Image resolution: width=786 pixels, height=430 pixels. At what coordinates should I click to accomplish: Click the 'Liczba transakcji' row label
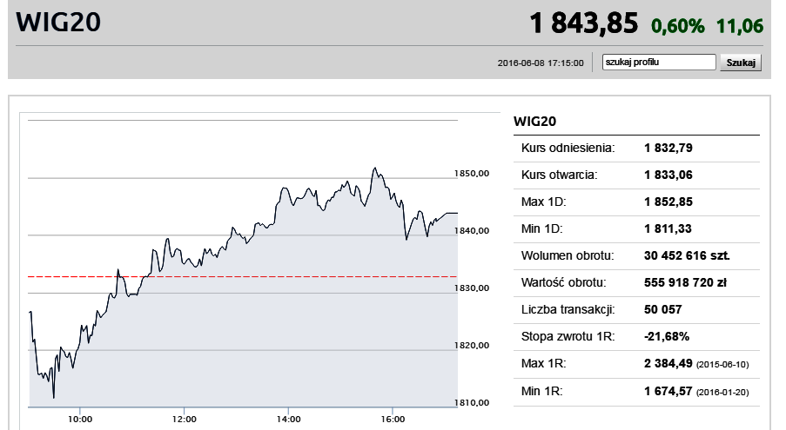[567, 310]
